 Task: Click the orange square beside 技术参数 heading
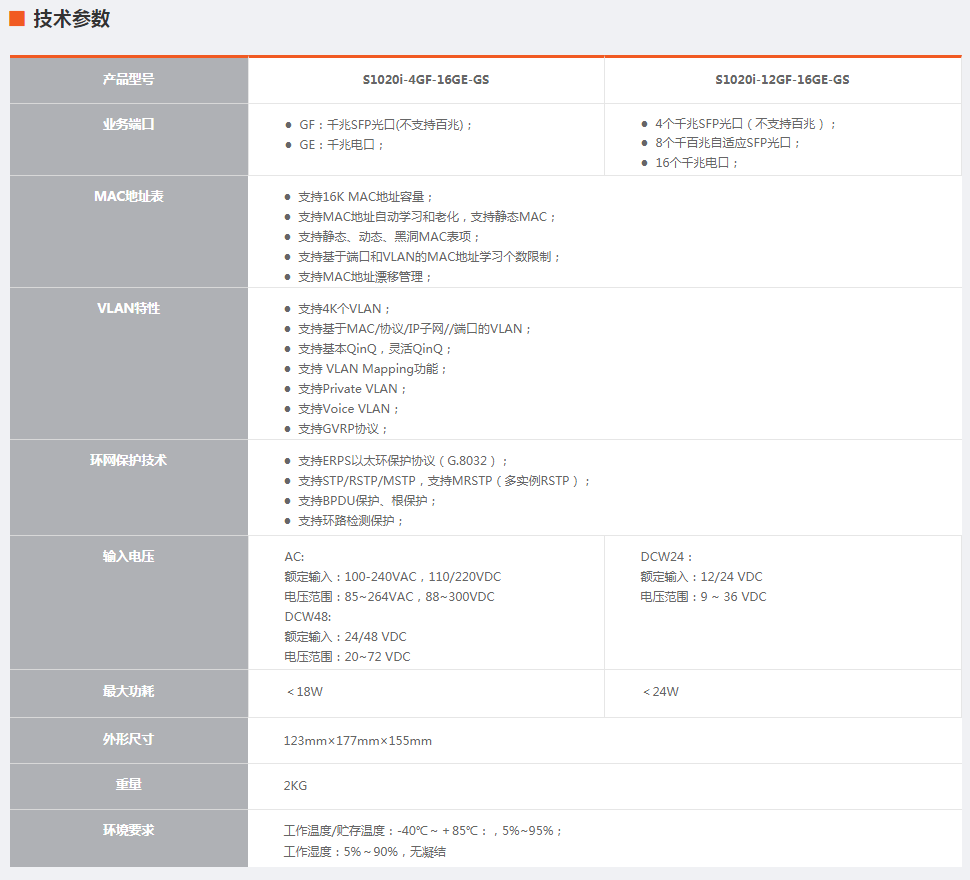click(17, 19)
